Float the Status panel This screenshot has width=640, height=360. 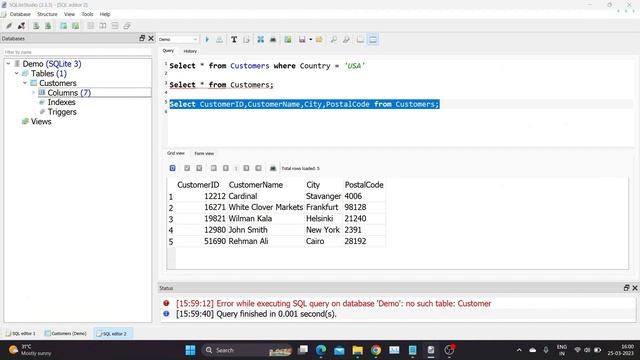(627, 288)
